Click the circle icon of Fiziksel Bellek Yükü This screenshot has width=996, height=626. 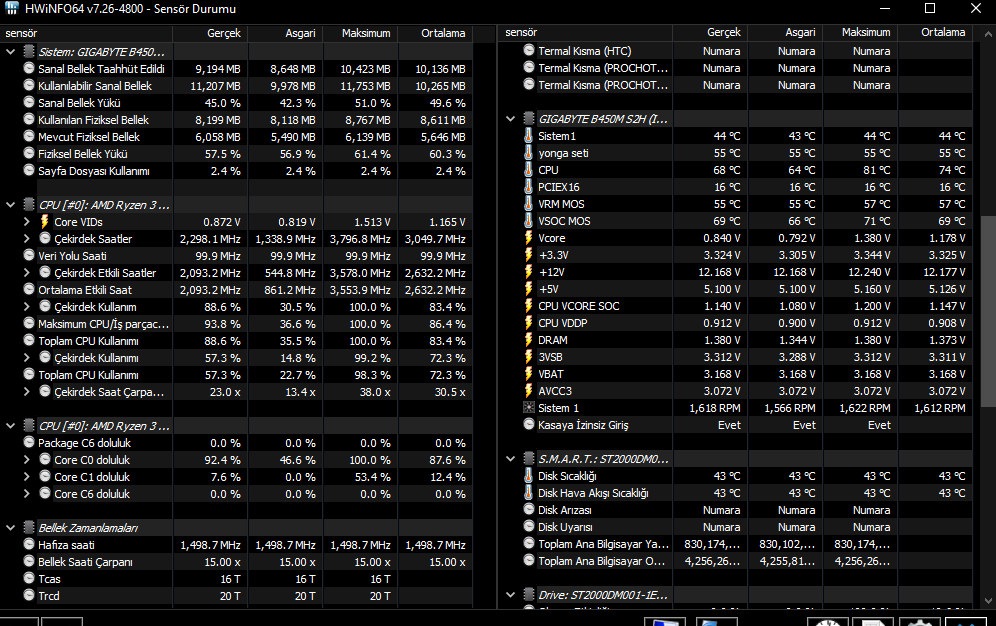[x=29, y=152]
